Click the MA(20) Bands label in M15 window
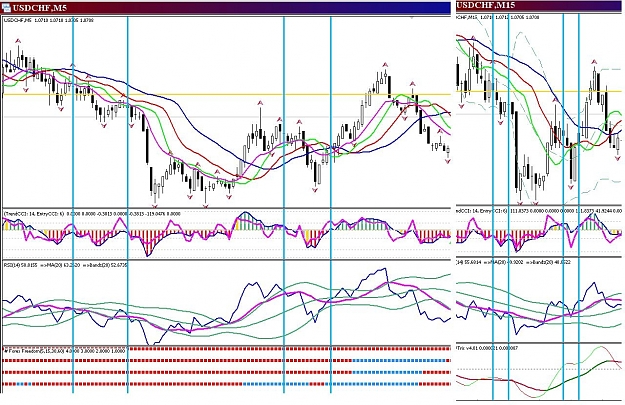This screenshot has height=405, width=625. (x=514, y=262)
